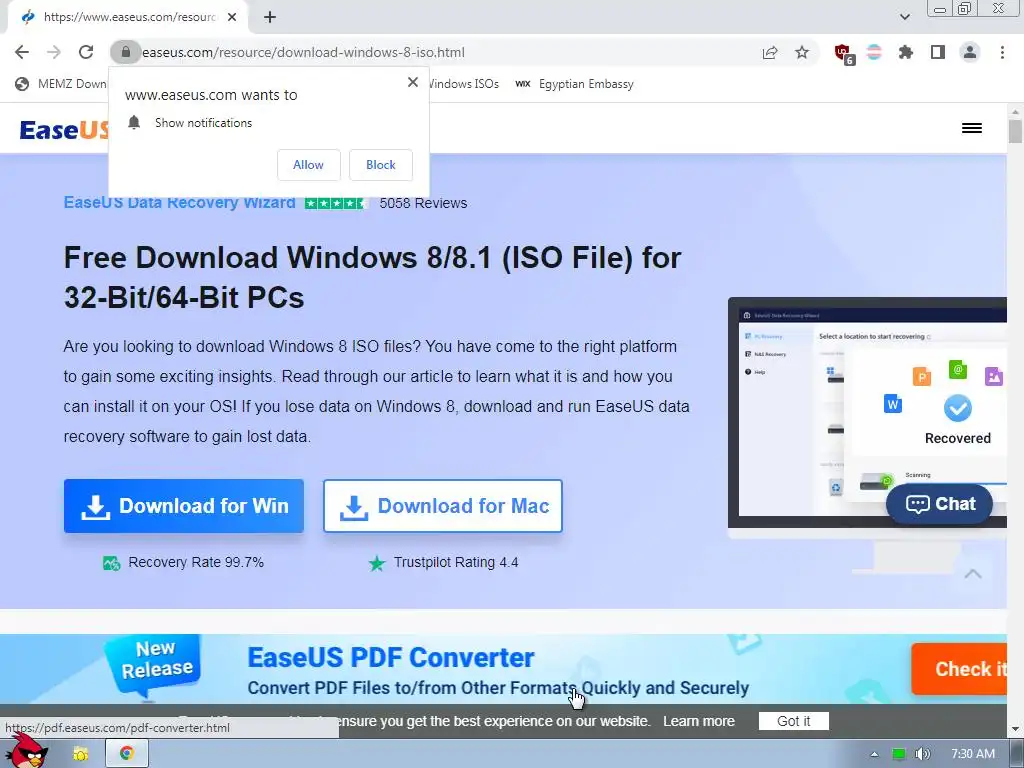Go back to the previous page
Screen dimensions: 1024x768
pyautogui.click(x=22, y=52)
